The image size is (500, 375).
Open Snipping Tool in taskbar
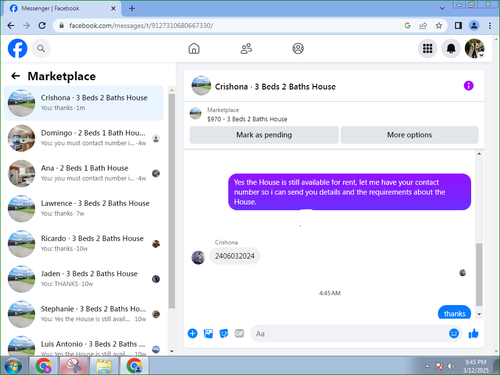(74, 366)
